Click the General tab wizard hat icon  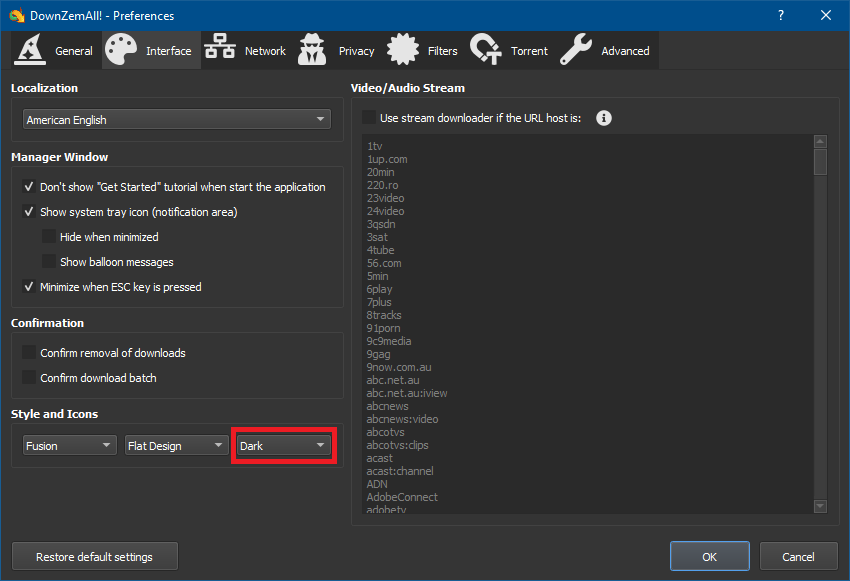click(30, 50)
